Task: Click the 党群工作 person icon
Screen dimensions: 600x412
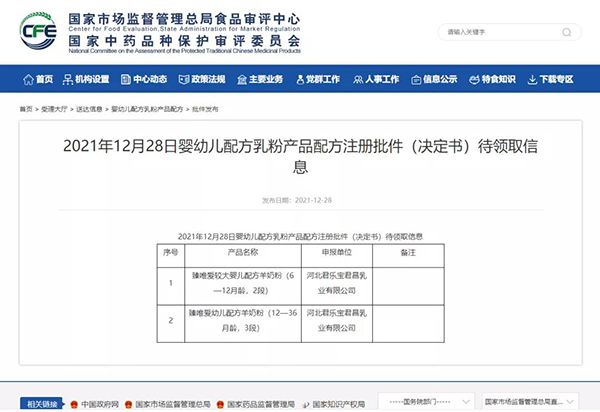Action: tap(300, 79)
